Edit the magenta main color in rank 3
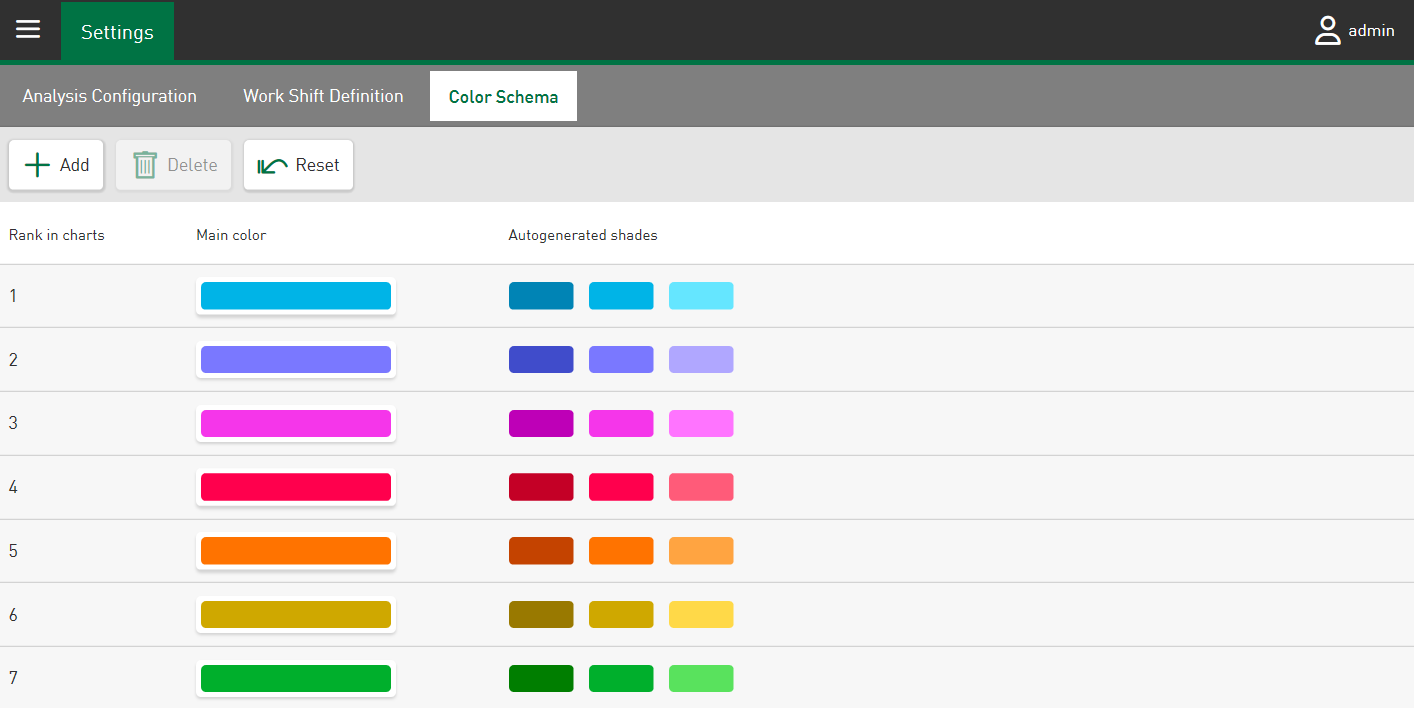Viewport: 1414px width, 708px height. (296, 424)
